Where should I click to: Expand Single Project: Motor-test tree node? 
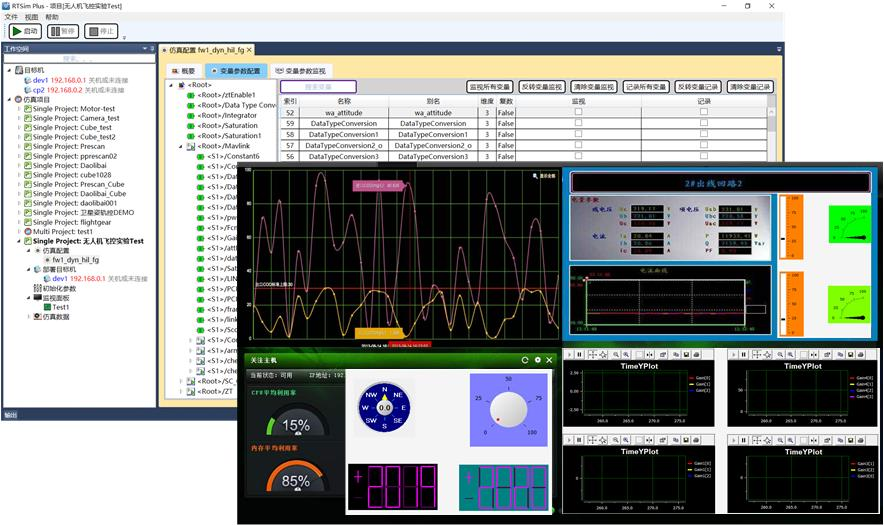point(17,109)
